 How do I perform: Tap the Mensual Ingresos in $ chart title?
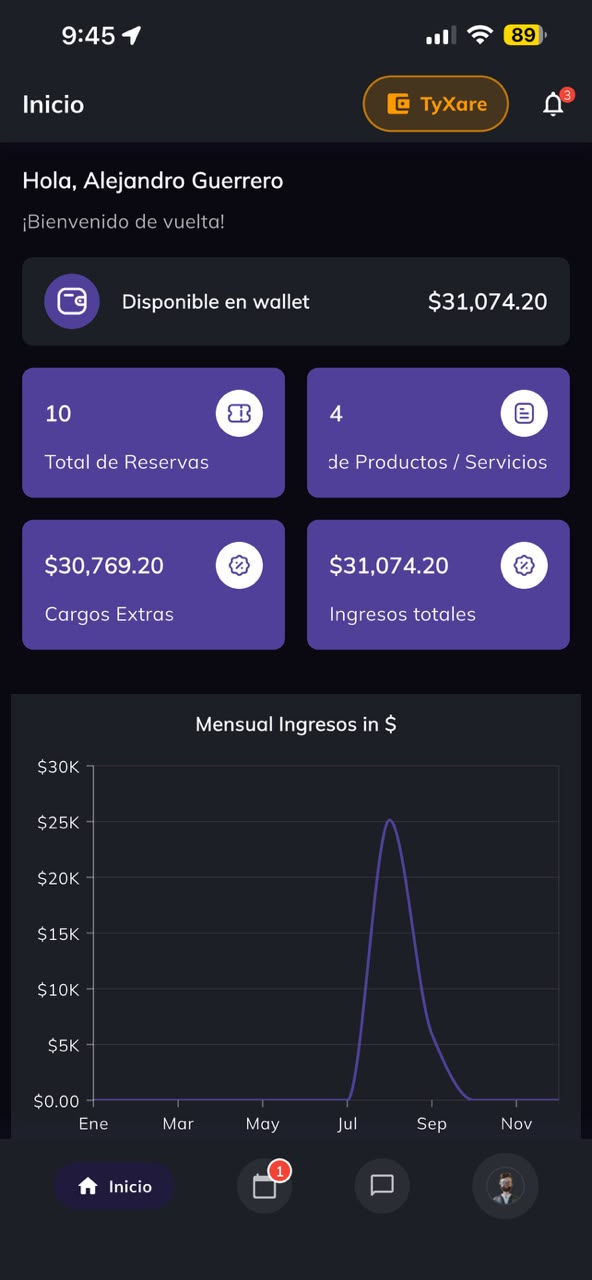pyautogui.click(x=296, y=724)
